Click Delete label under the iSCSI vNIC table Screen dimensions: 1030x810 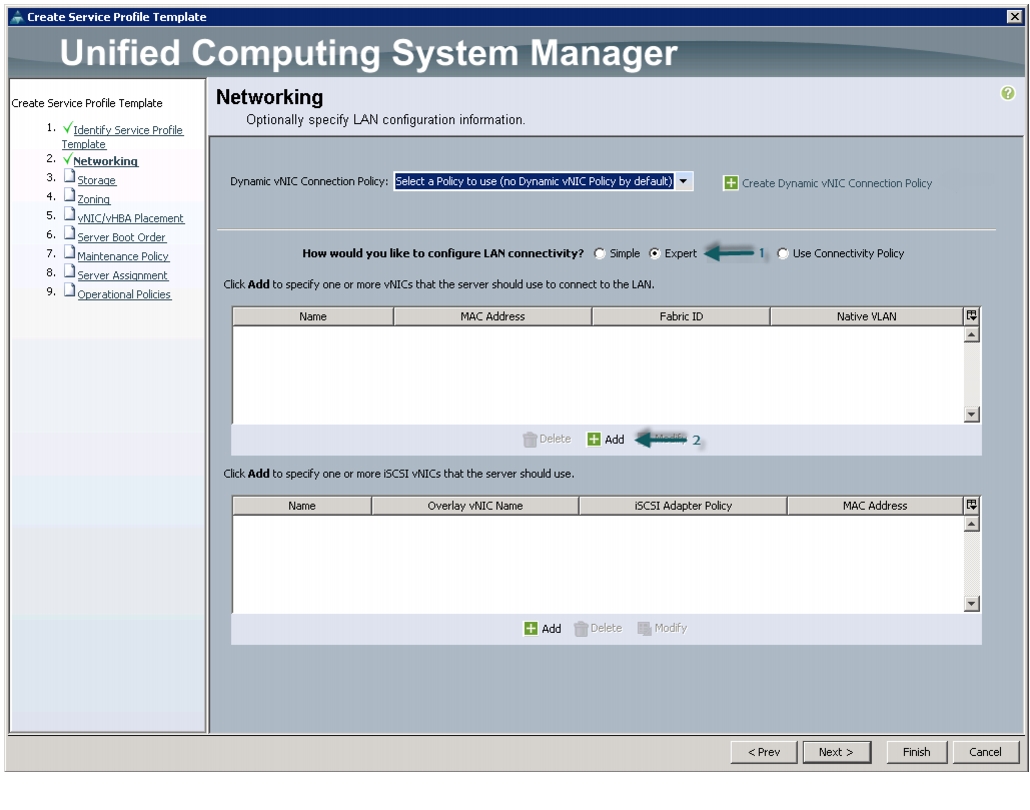coord(606,628)
